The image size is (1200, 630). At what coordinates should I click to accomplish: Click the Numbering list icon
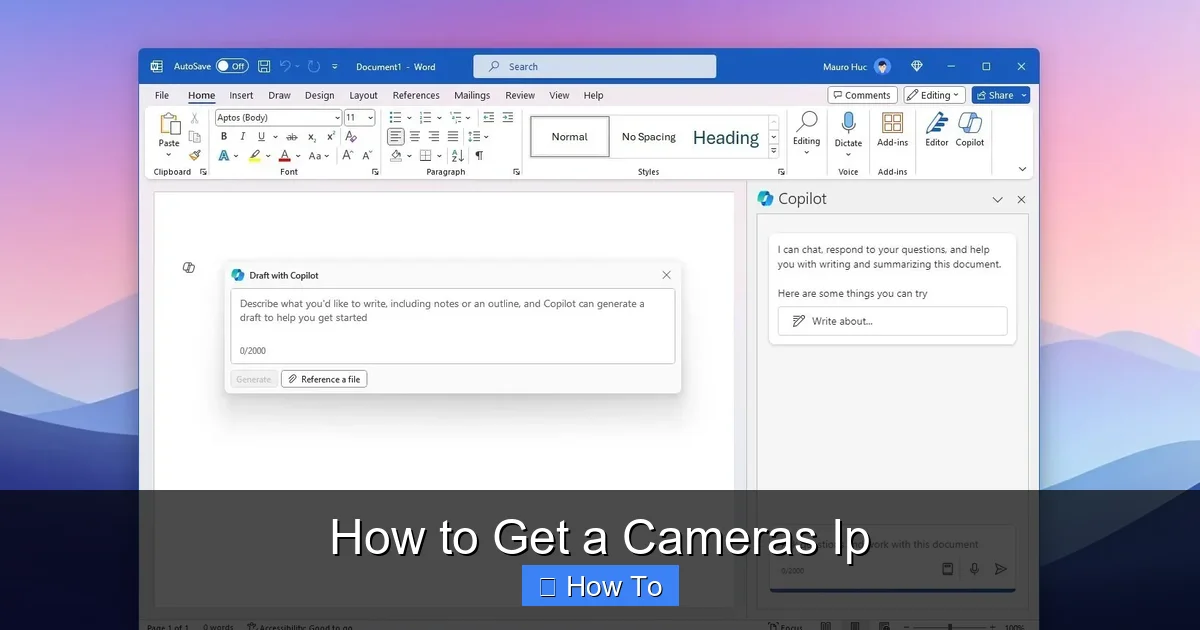424,118
